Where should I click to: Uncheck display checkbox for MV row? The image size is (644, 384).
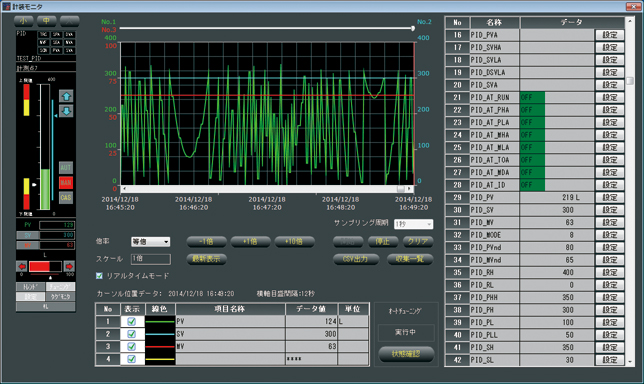[x=131, y=347]
